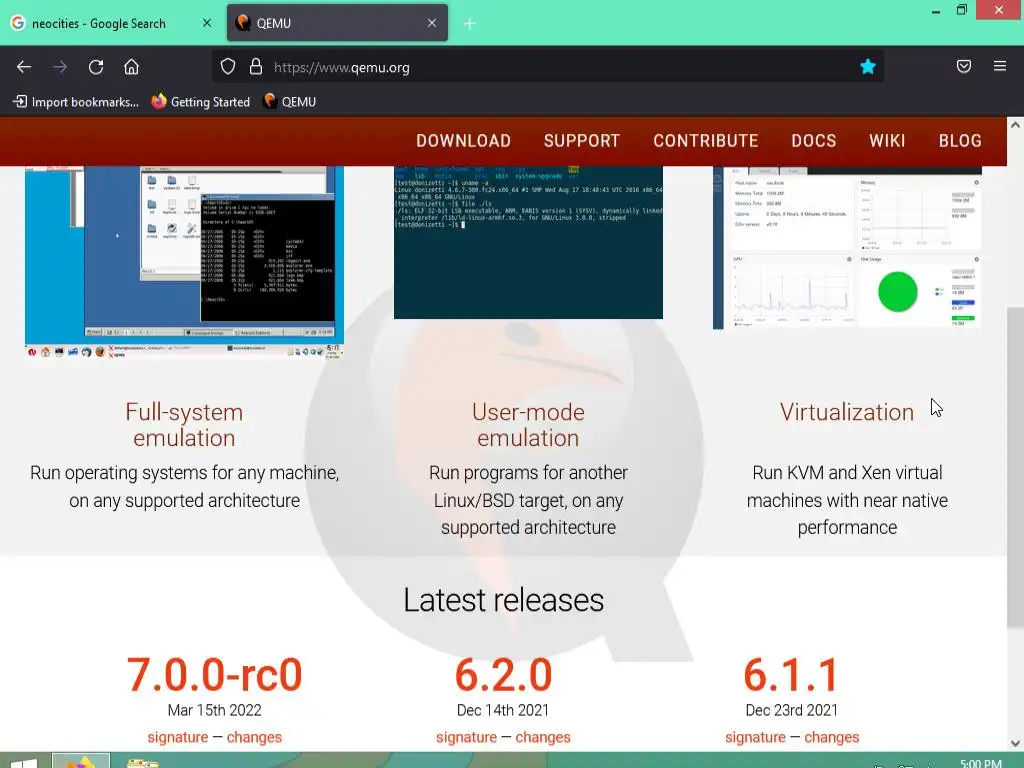Click the Mar 15th 2022 release date
Viewport: 1024px width, 768px height.
214,710
